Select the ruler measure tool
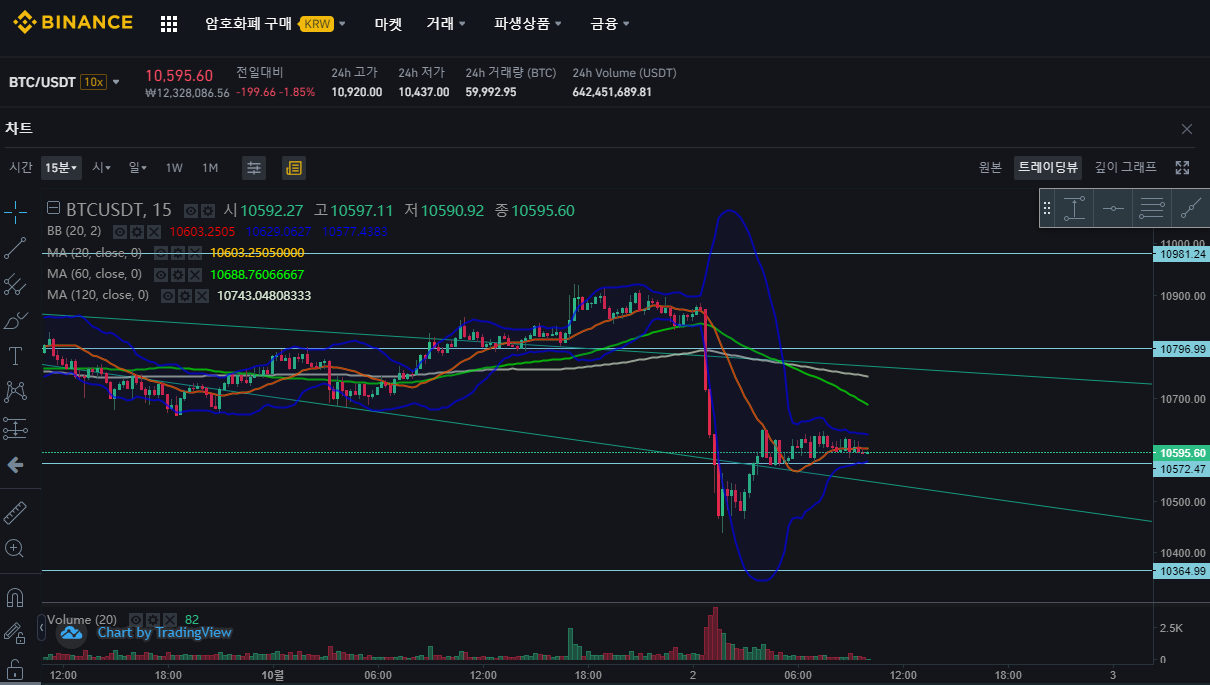 pos(15,512)
